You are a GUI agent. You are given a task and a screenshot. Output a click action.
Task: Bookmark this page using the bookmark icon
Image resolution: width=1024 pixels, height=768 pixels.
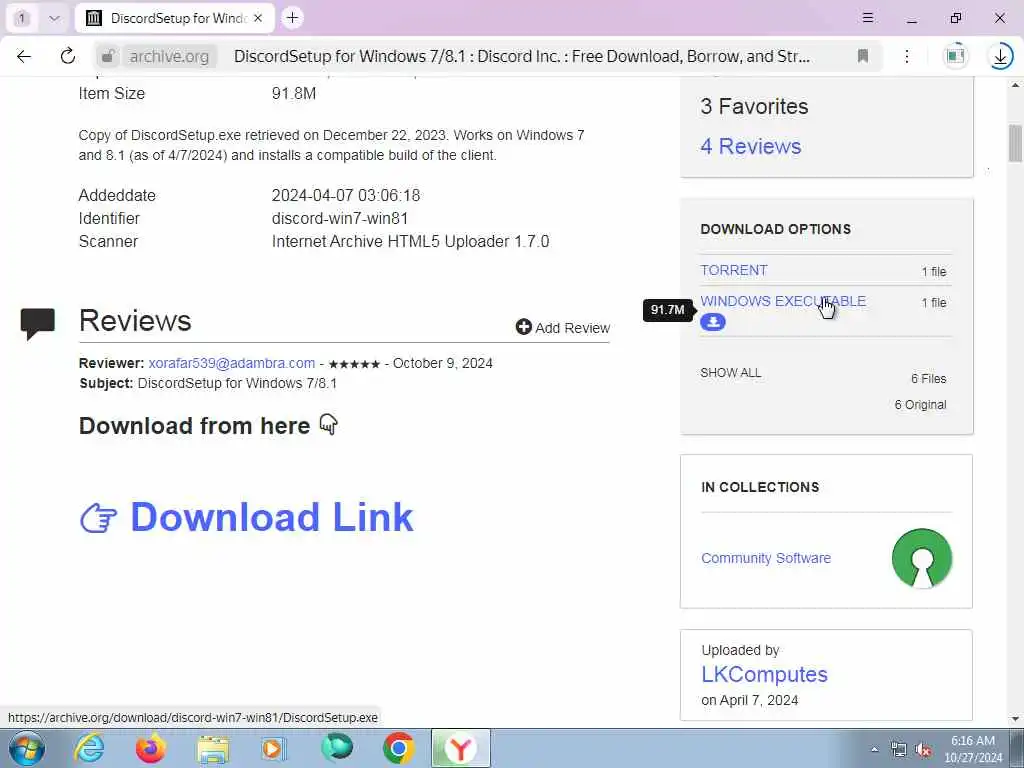click(863, 56)
